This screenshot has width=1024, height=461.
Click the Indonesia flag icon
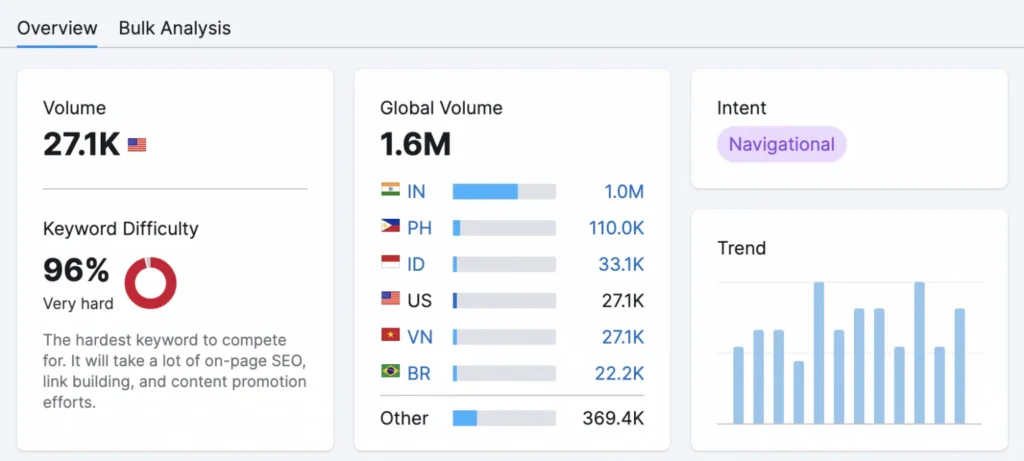(391, 263)
